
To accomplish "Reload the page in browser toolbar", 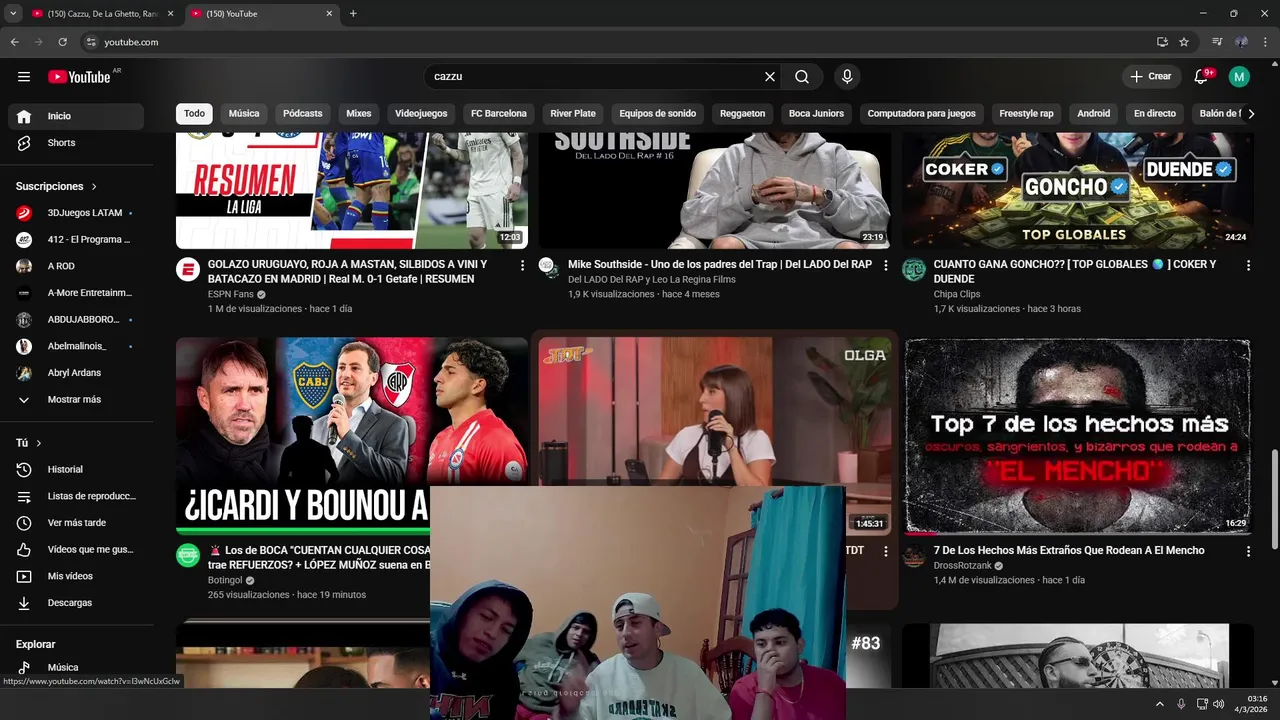I will [x=62, y=42].
